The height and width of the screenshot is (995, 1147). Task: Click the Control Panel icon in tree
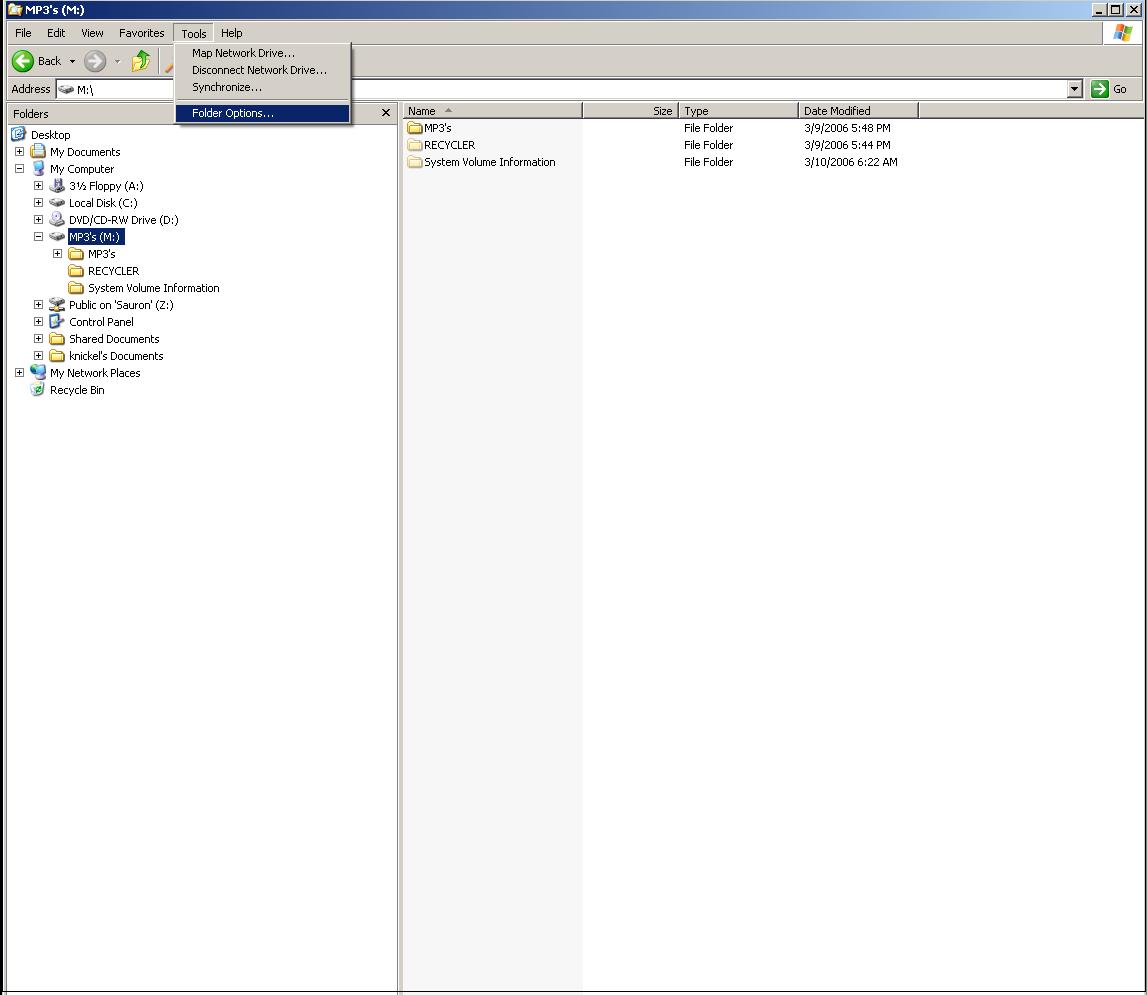click(x=57, y=322)
